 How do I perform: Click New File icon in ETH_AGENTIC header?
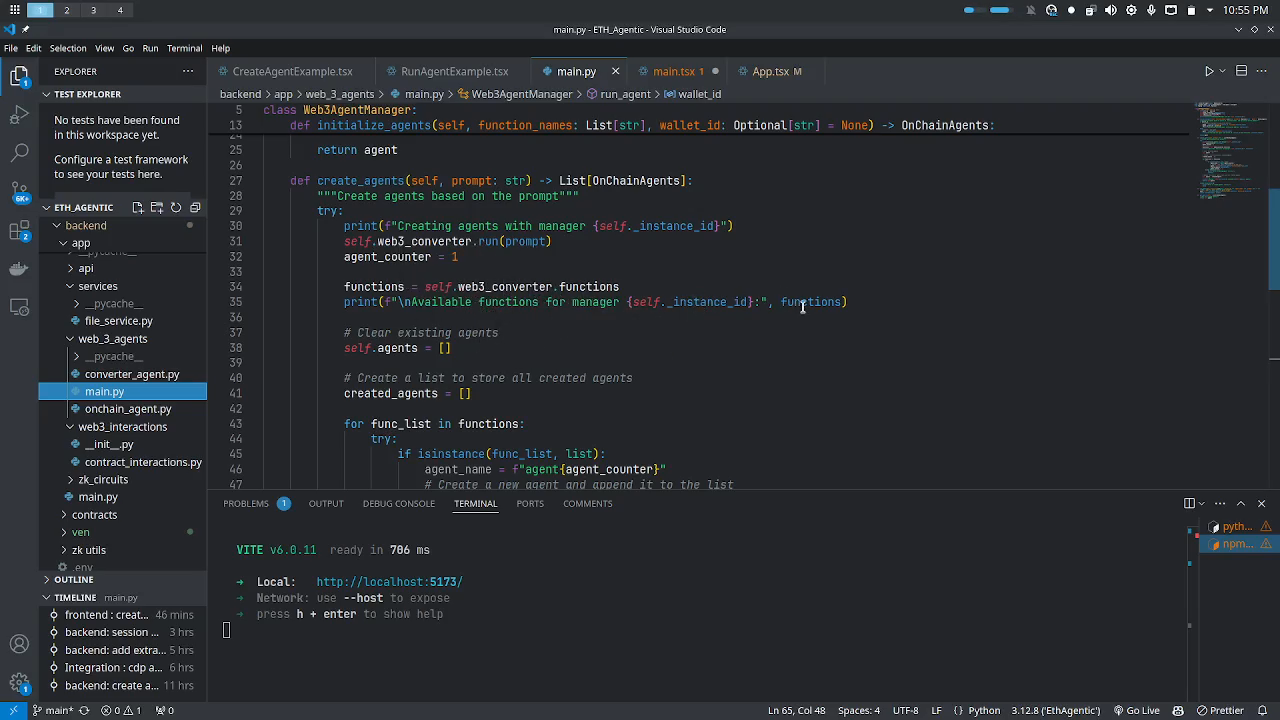click(138, 207)
